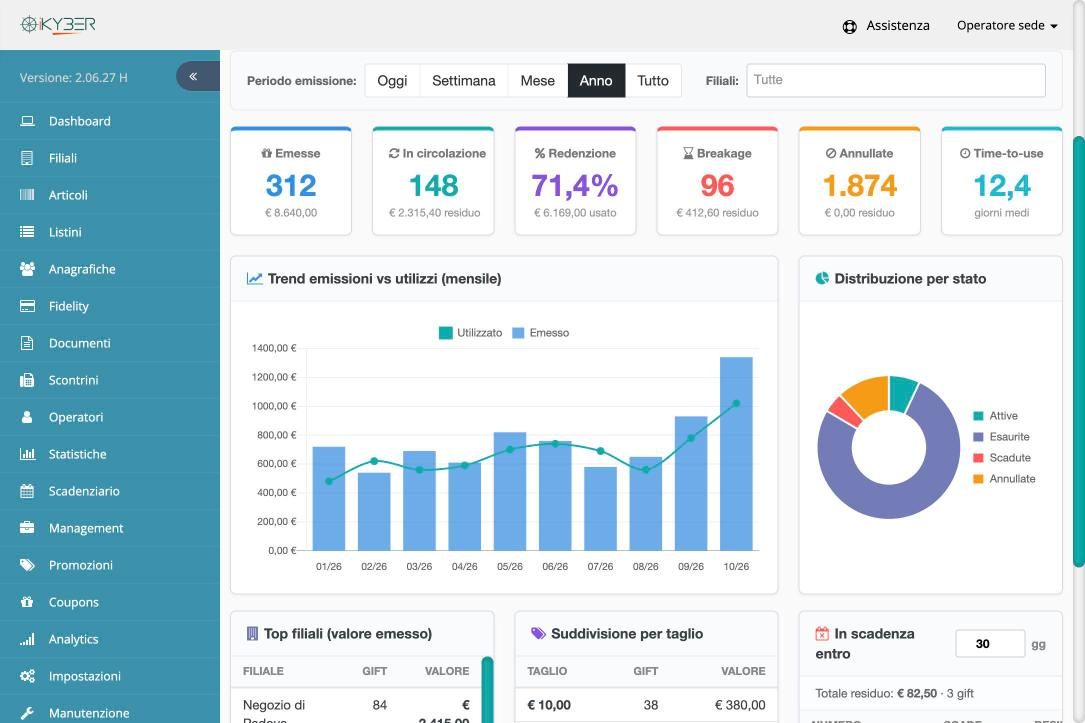Click the FILIALE column header
The width and height of the screenshot is (1085, 723).
(x=263, y=671)
